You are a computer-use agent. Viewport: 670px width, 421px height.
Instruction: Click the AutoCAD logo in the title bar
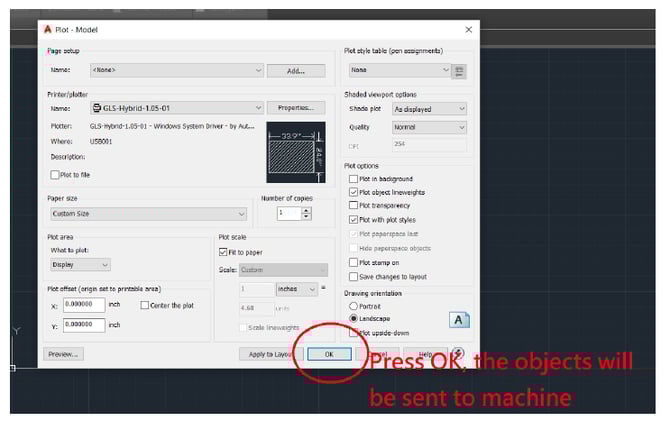coord(47,30)
